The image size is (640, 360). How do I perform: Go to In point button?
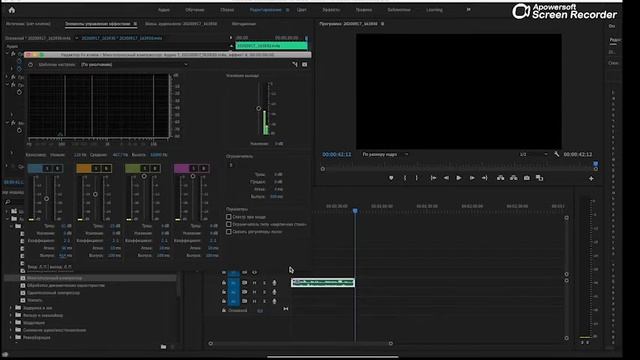click(433, 178)
